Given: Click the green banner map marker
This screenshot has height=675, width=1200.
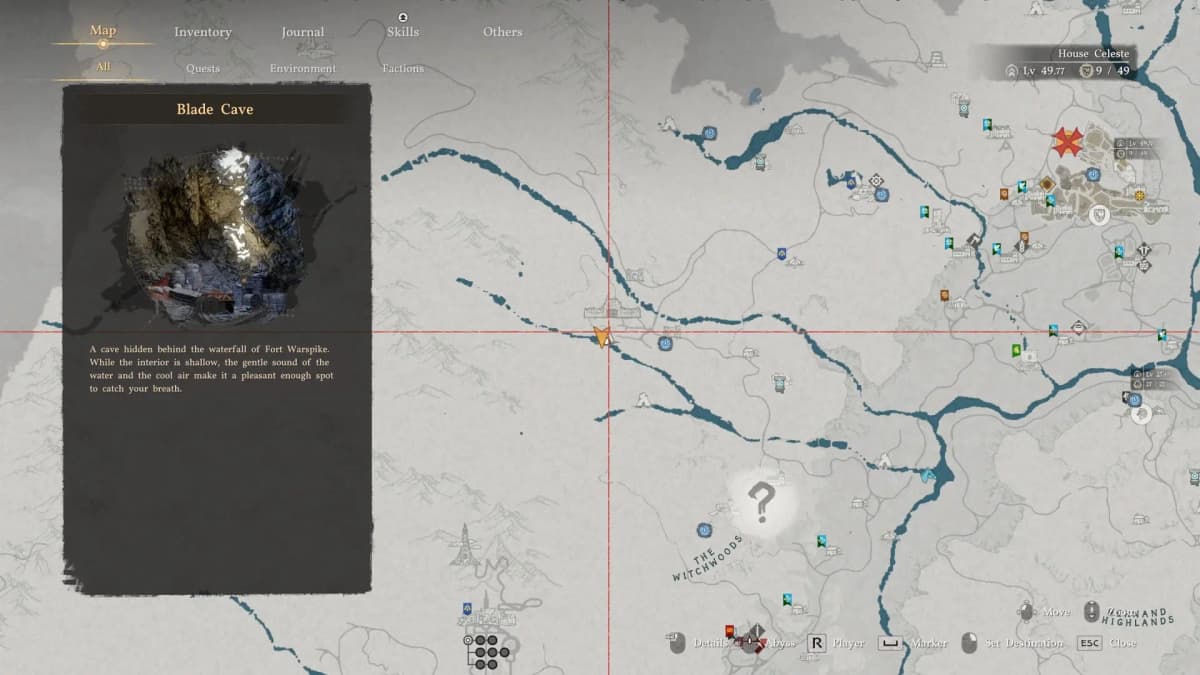Looking at the screenshot, I should click(x=1017, y=350).
